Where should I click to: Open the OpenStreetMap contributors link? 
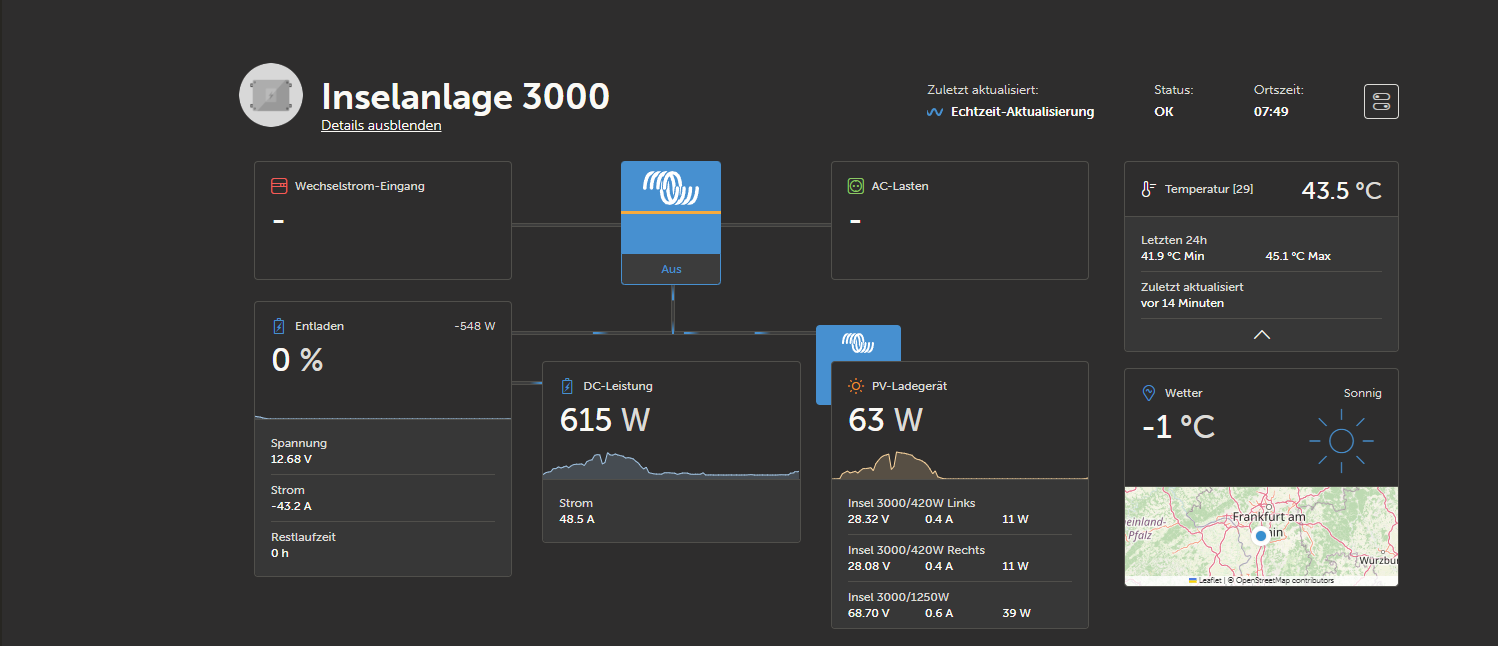click(x=1283, y=580)
